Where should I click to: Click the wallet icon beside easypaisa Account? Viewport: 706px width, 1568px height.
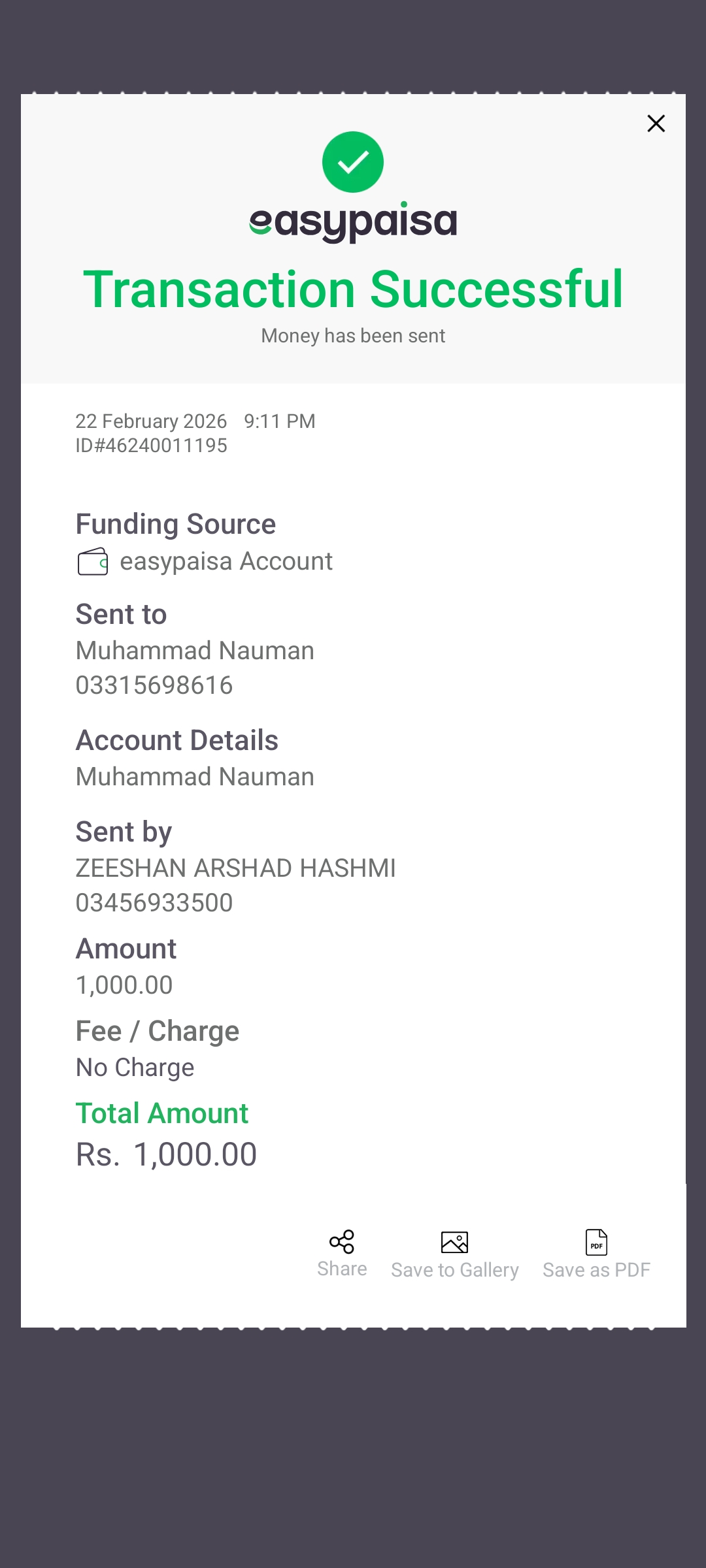[x=93, y=562]
